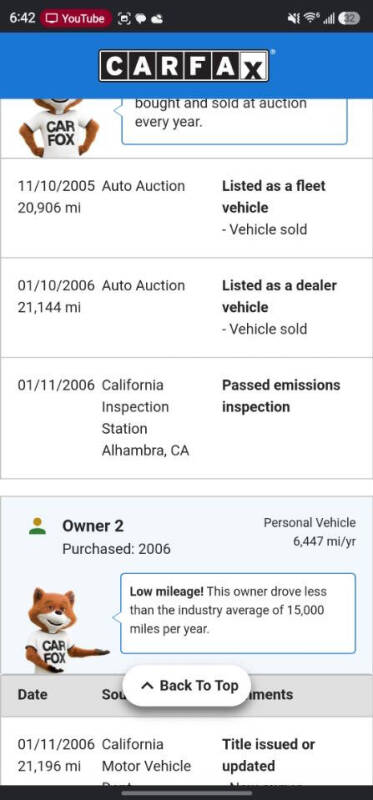Tap the YouTube casting indicator in status bar
The width and height of the screenshot is (373, 800).
(x=76, y=18)
